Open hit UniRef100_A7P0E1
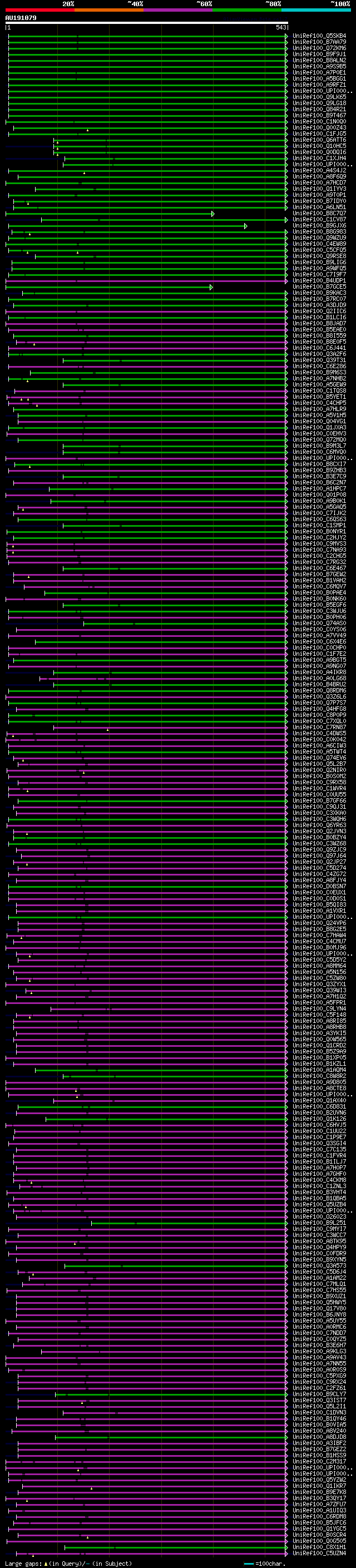Image resolution: width=356 pixels, height=1568 pixels. tap(319, 72)
